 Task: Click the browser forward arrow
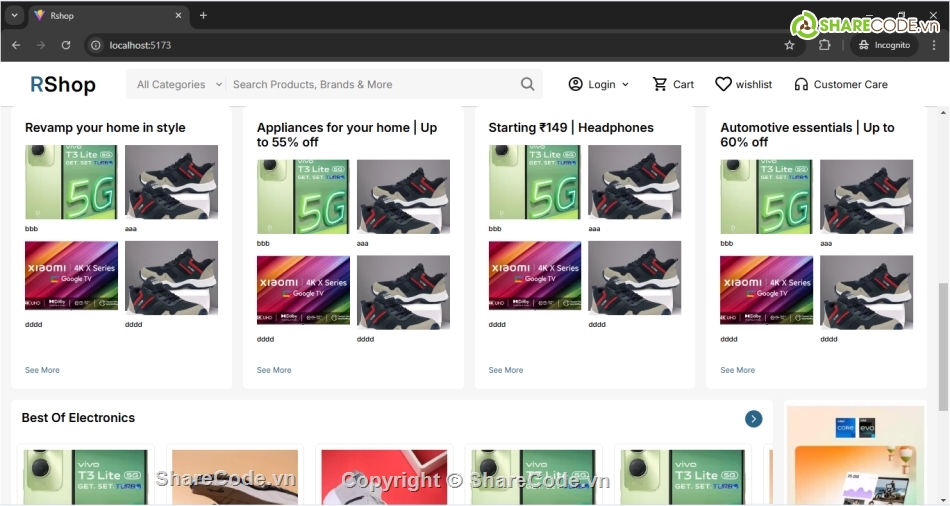pyautogui.click(x=41, y=45)
